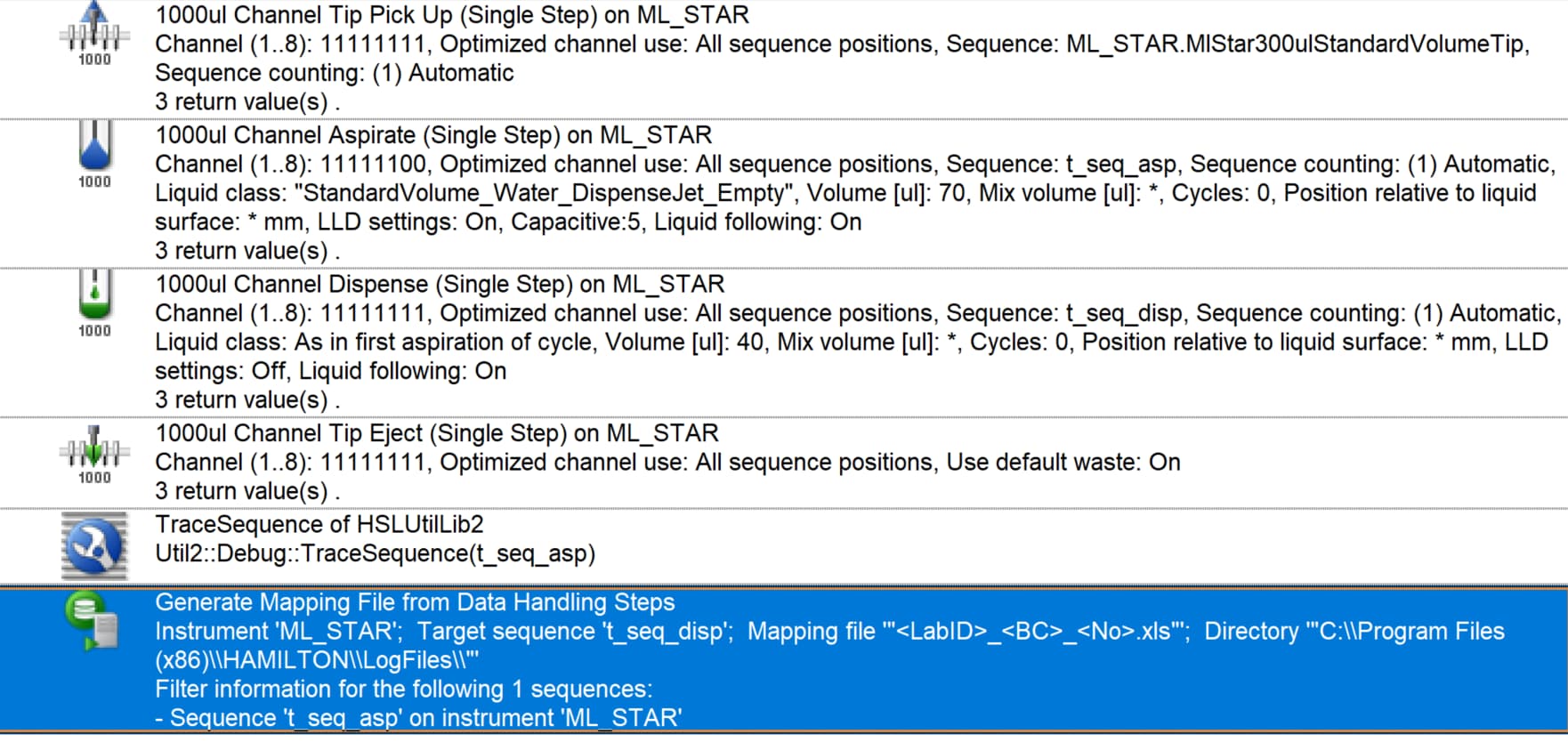Screen dimensions: 1568x742
Task: Click the TraceSequence wrench icon
Action: coord(94,545)
